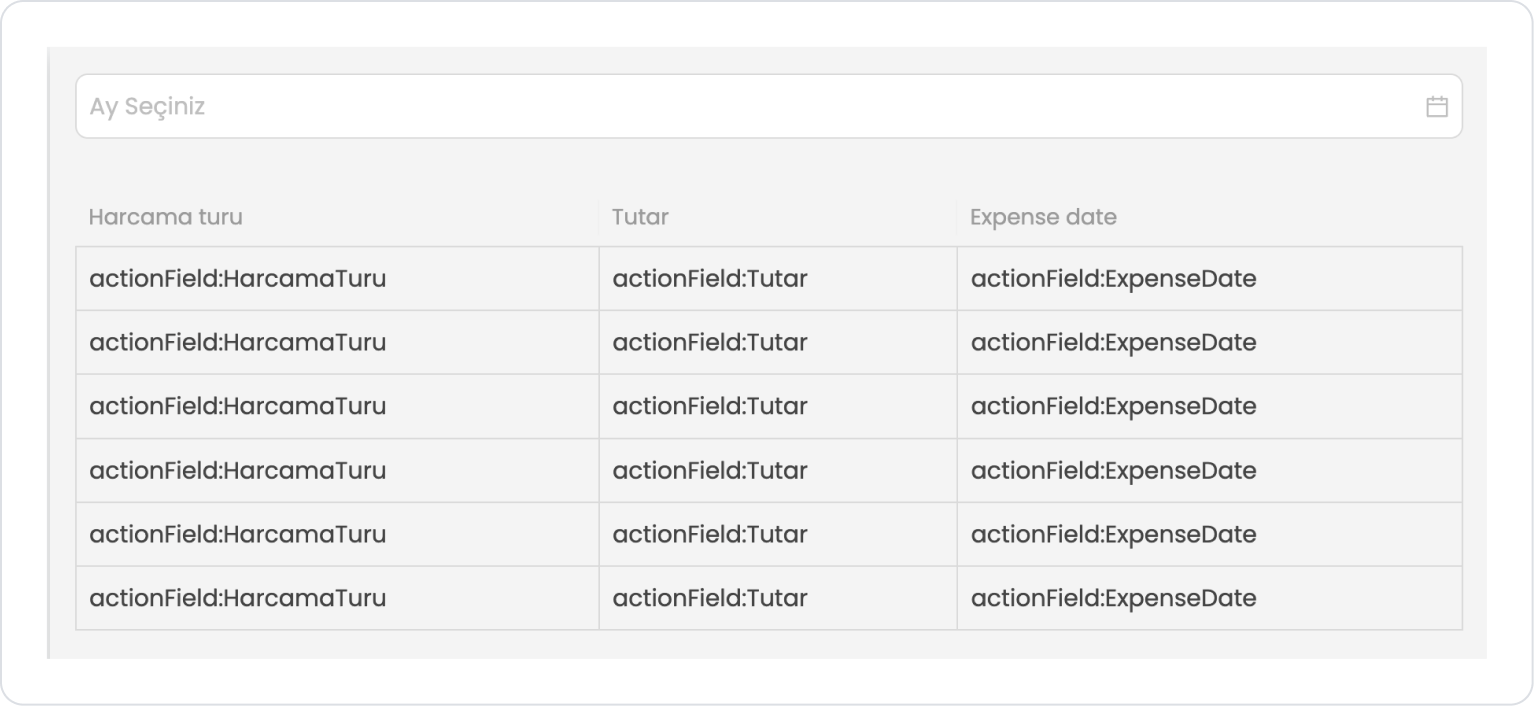Click the fourth row's ExpenseDate cell
Viewport: 1534px width, 706px height.
[x=1113, y=471]
